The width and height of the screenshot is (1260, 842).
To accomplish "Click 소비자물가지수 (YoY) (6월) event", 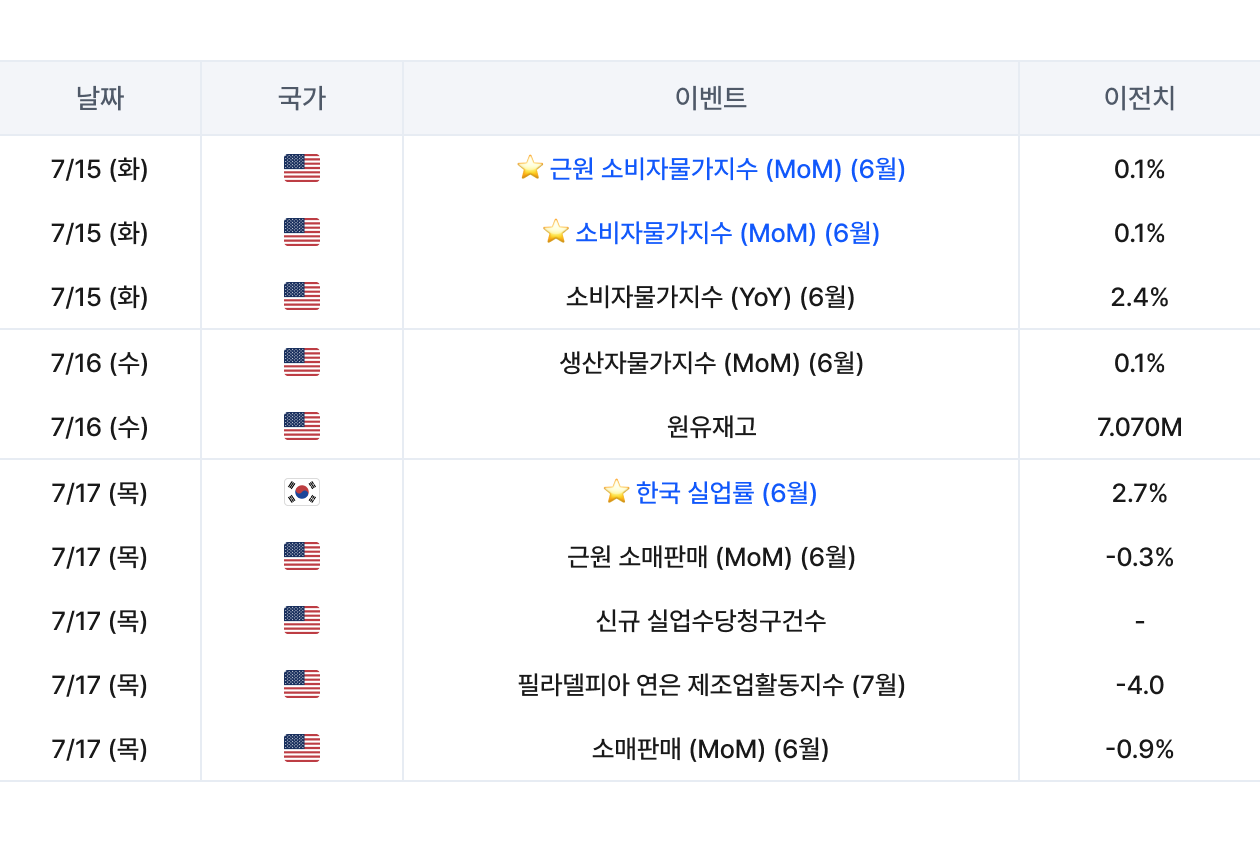I will click(x=711, y=297).
